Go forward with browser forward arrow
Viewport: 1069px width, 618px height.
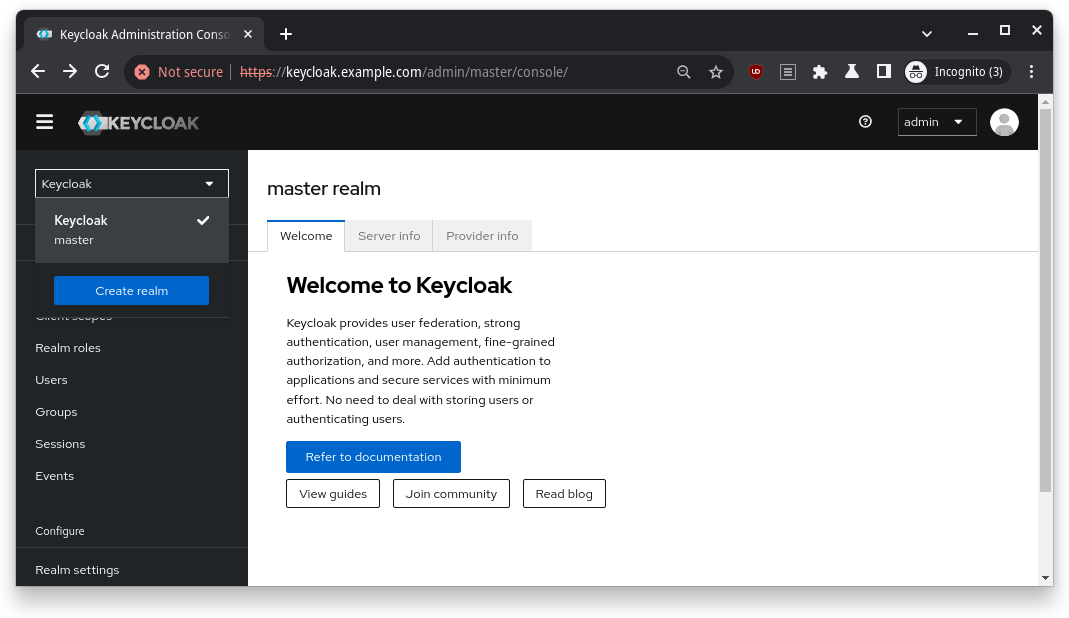tap(70, 72)
